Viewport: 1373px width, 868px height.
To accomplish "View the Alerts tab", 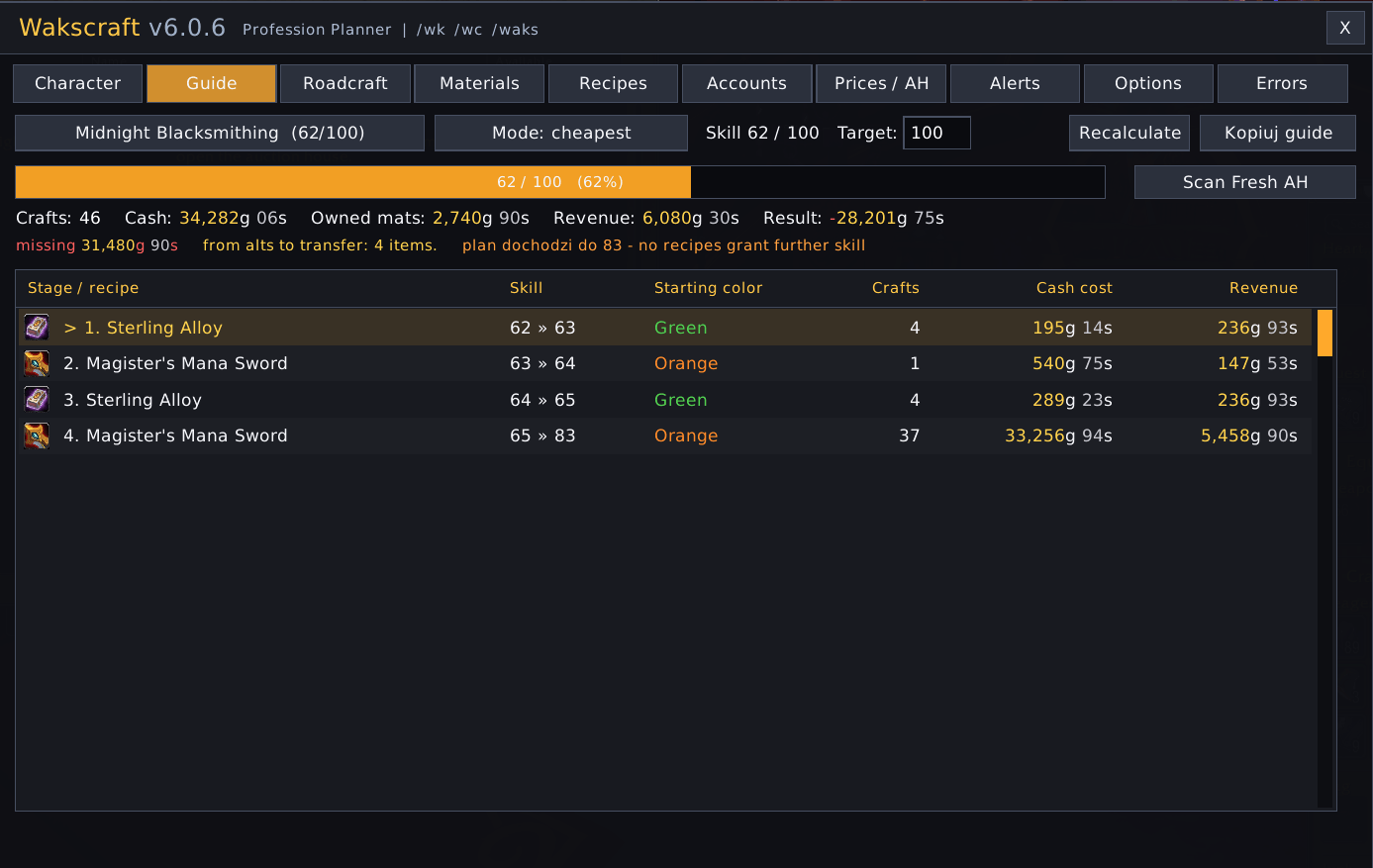I will [1015, 83].
